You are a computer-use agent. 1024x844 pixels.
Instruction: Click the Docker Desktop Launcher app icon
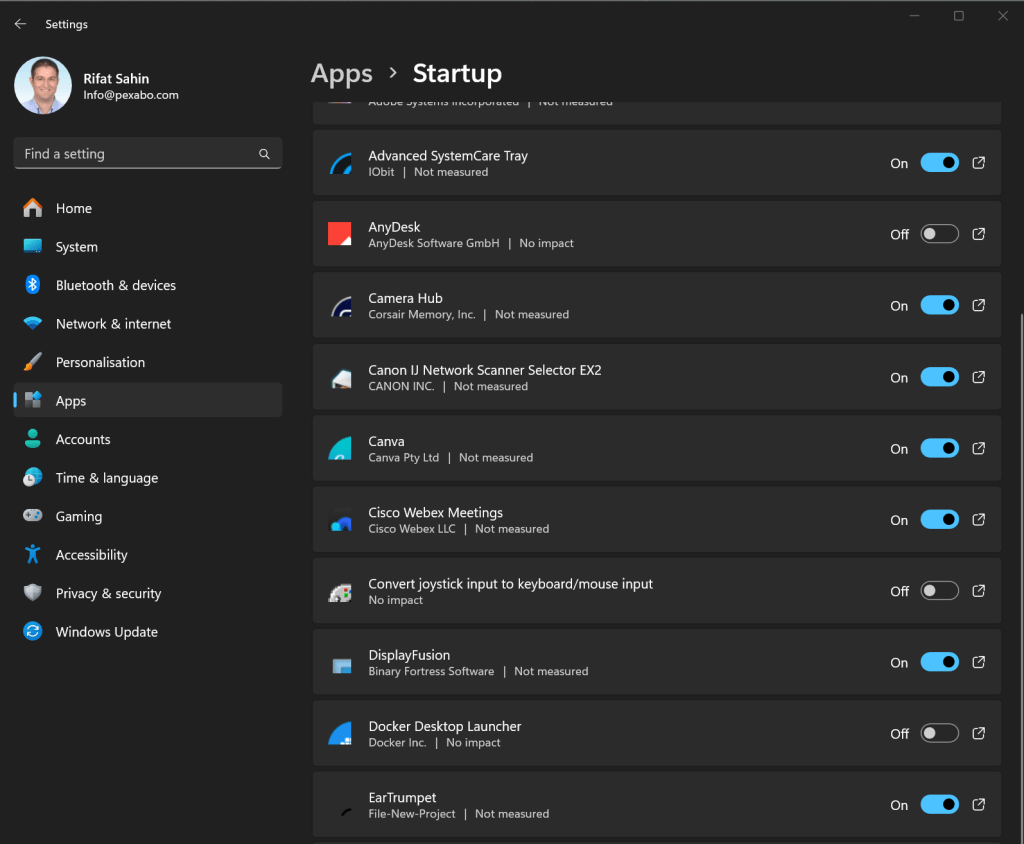(340, 734)
